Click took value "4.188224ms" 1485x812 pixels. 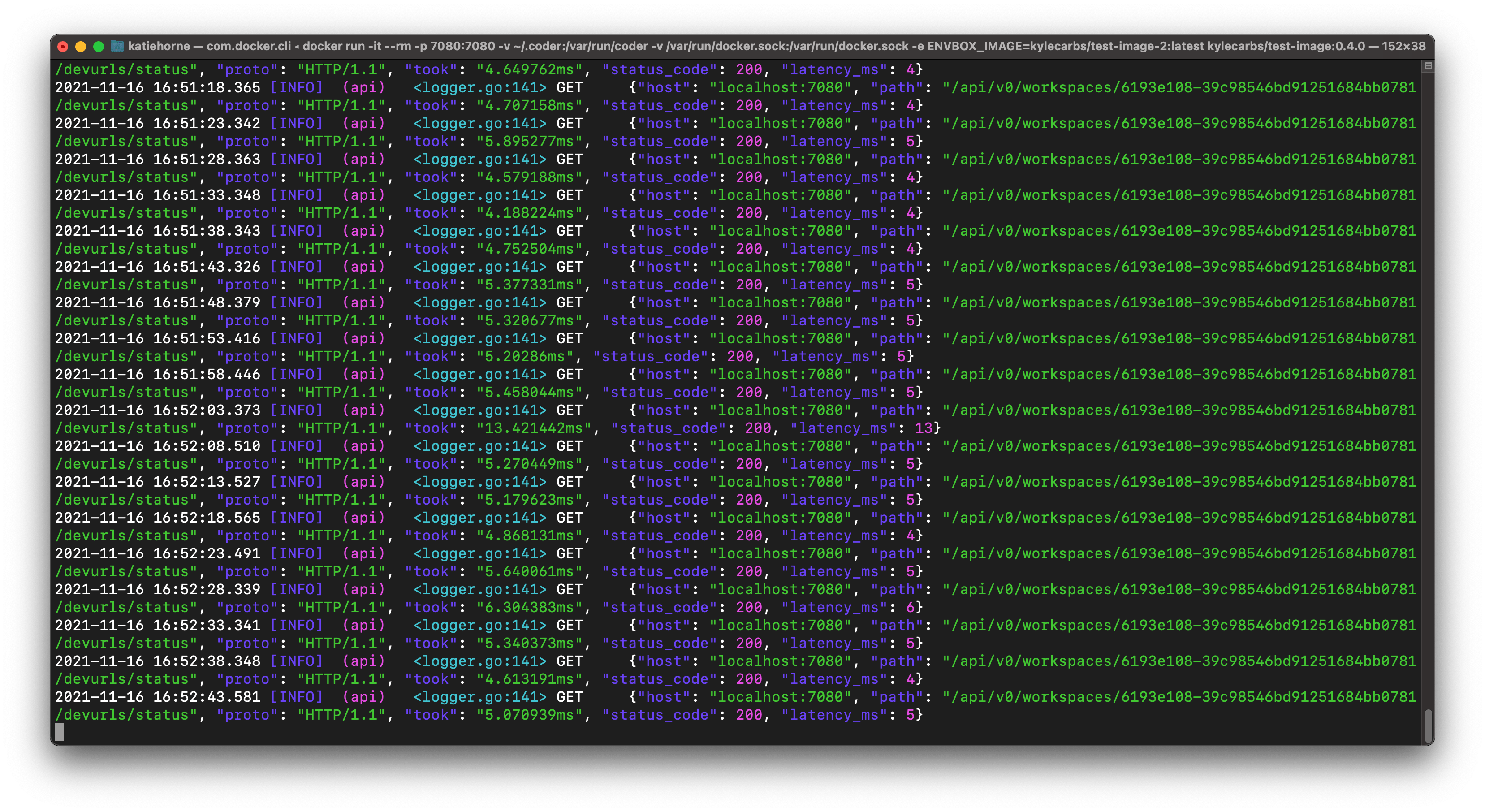pyautogui.click(x=529, y=213)
